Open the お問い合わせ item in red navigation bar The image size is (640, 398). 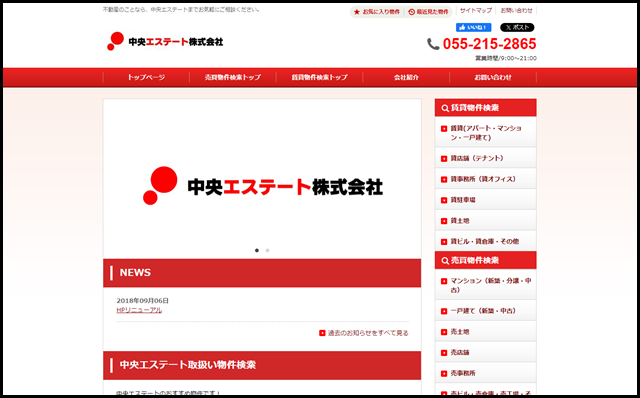(x=493, y=77)
